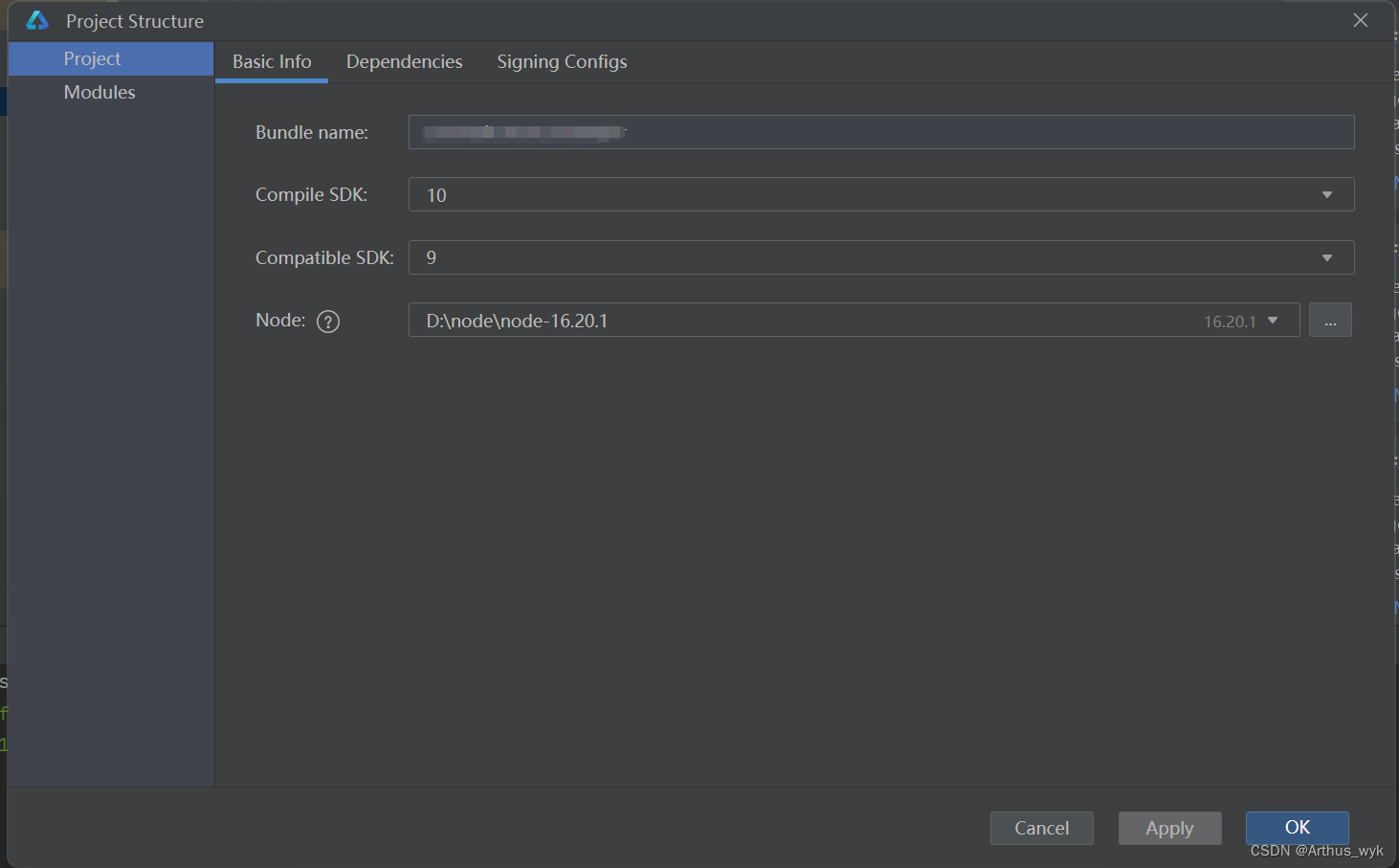Viewport: 1399px width, 868px height.
Task: Cancel the Project Structure changes
Action: tap(1041, 828)
